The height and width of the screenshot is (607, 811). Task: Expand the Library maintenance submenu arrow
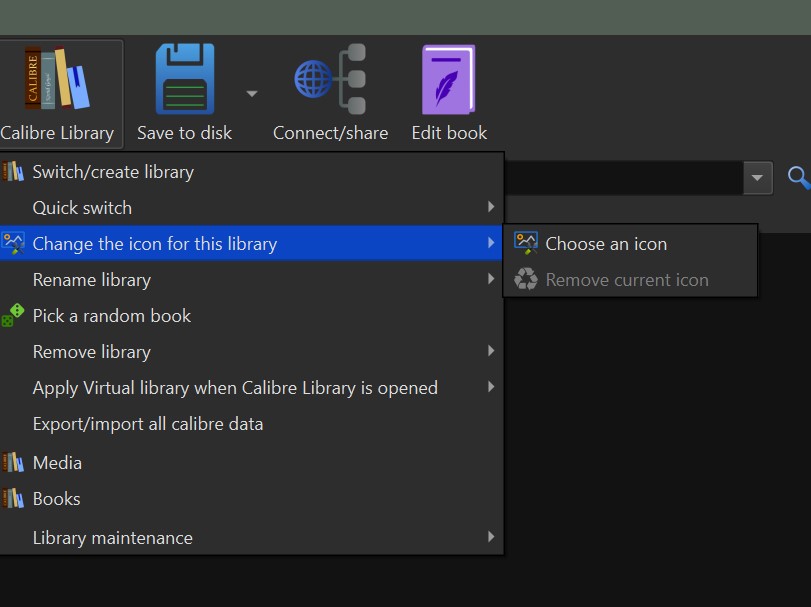(491, 537)
